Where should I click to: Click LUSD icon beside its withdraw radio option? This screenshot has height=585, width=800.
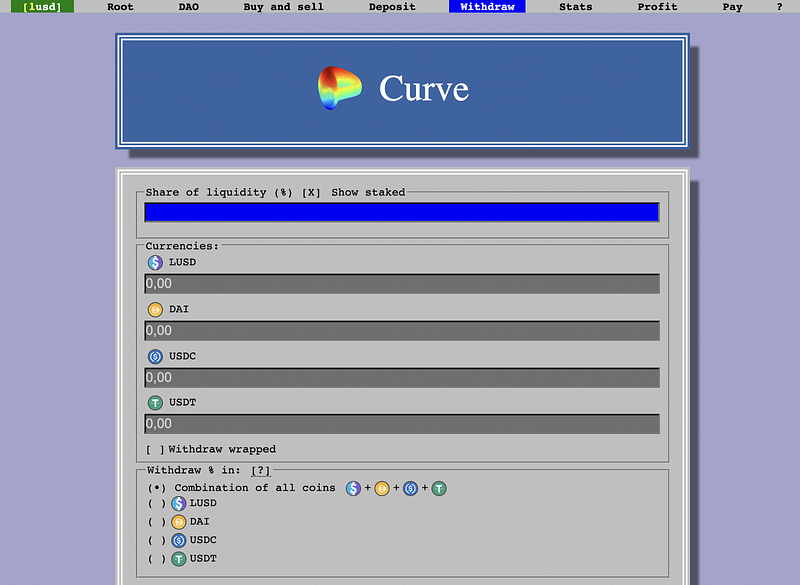(x=179, y=503)
